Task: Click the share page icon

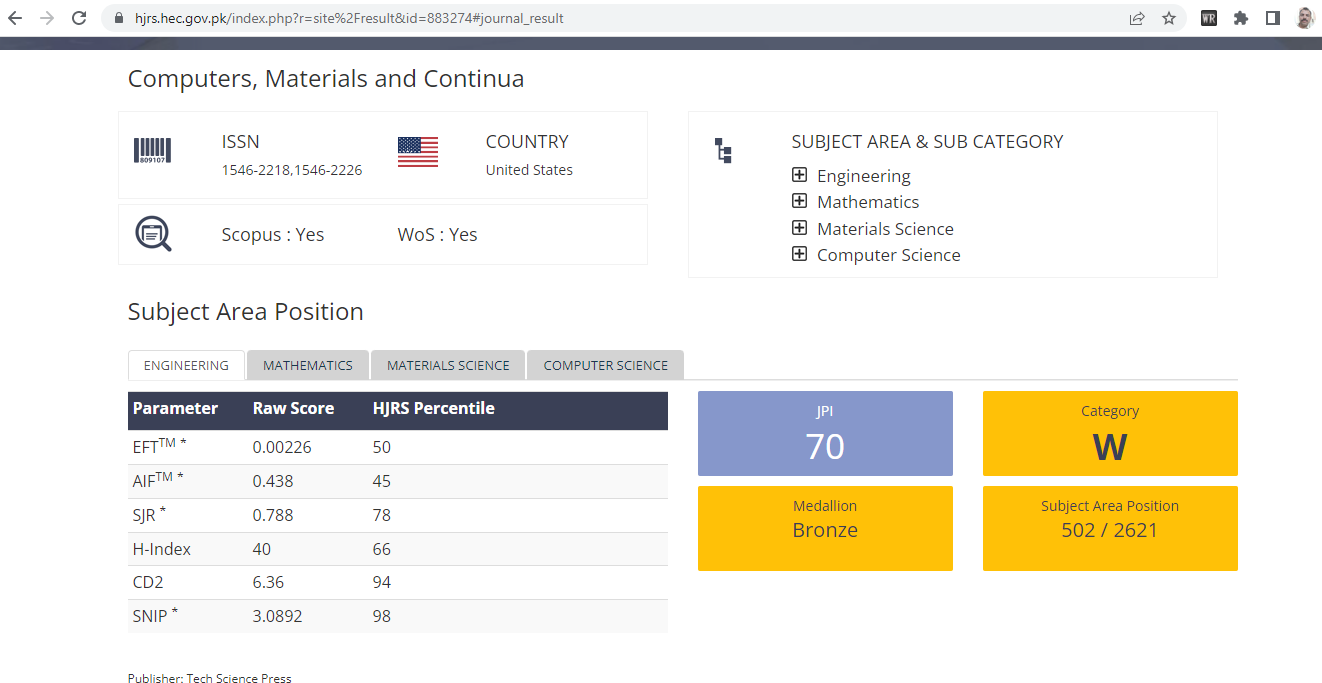Action: coord(1137,18)
